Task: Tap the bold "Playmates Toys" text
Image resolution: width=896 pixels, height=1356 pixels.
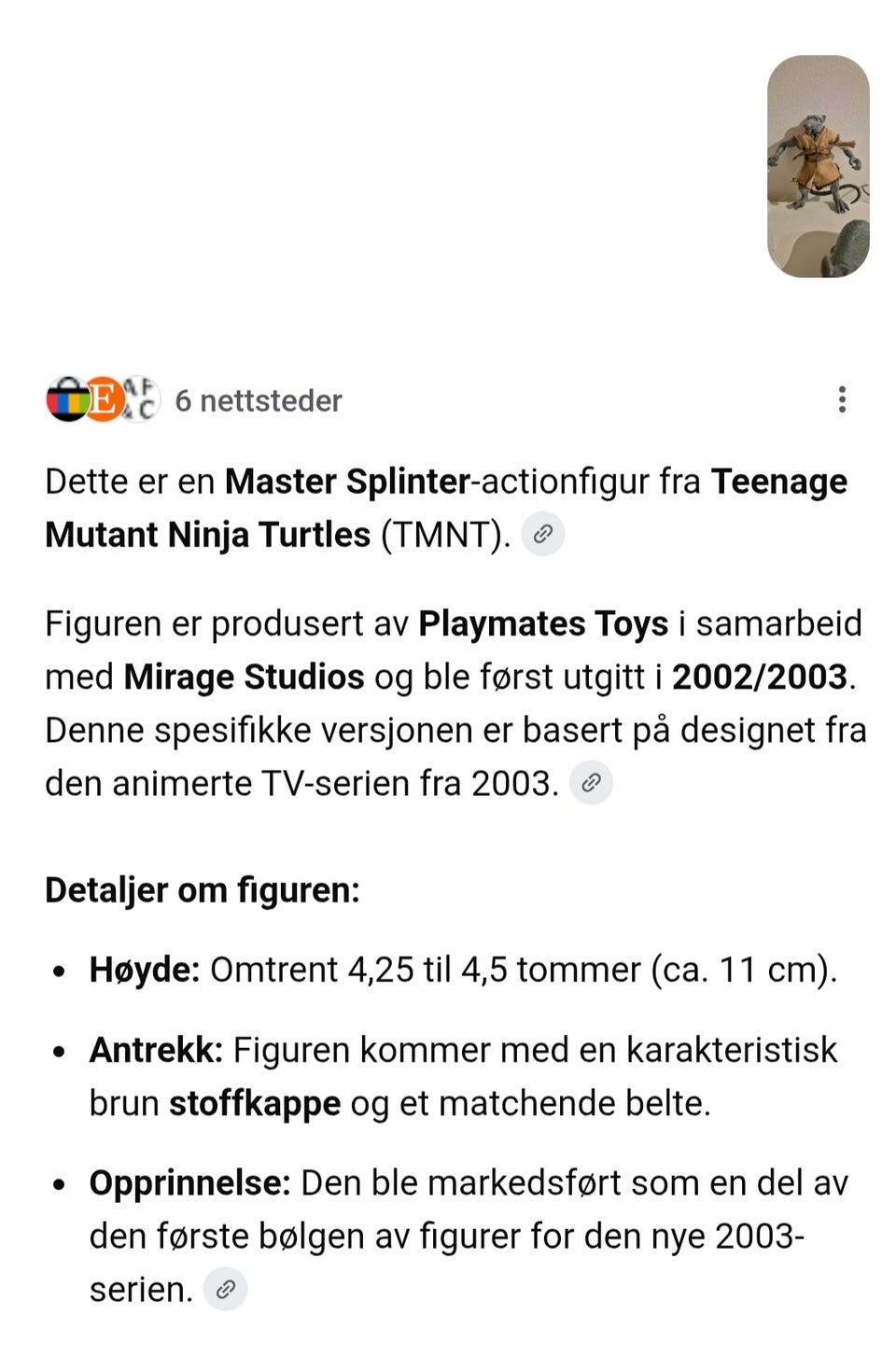Action: (x=543, y=623)
